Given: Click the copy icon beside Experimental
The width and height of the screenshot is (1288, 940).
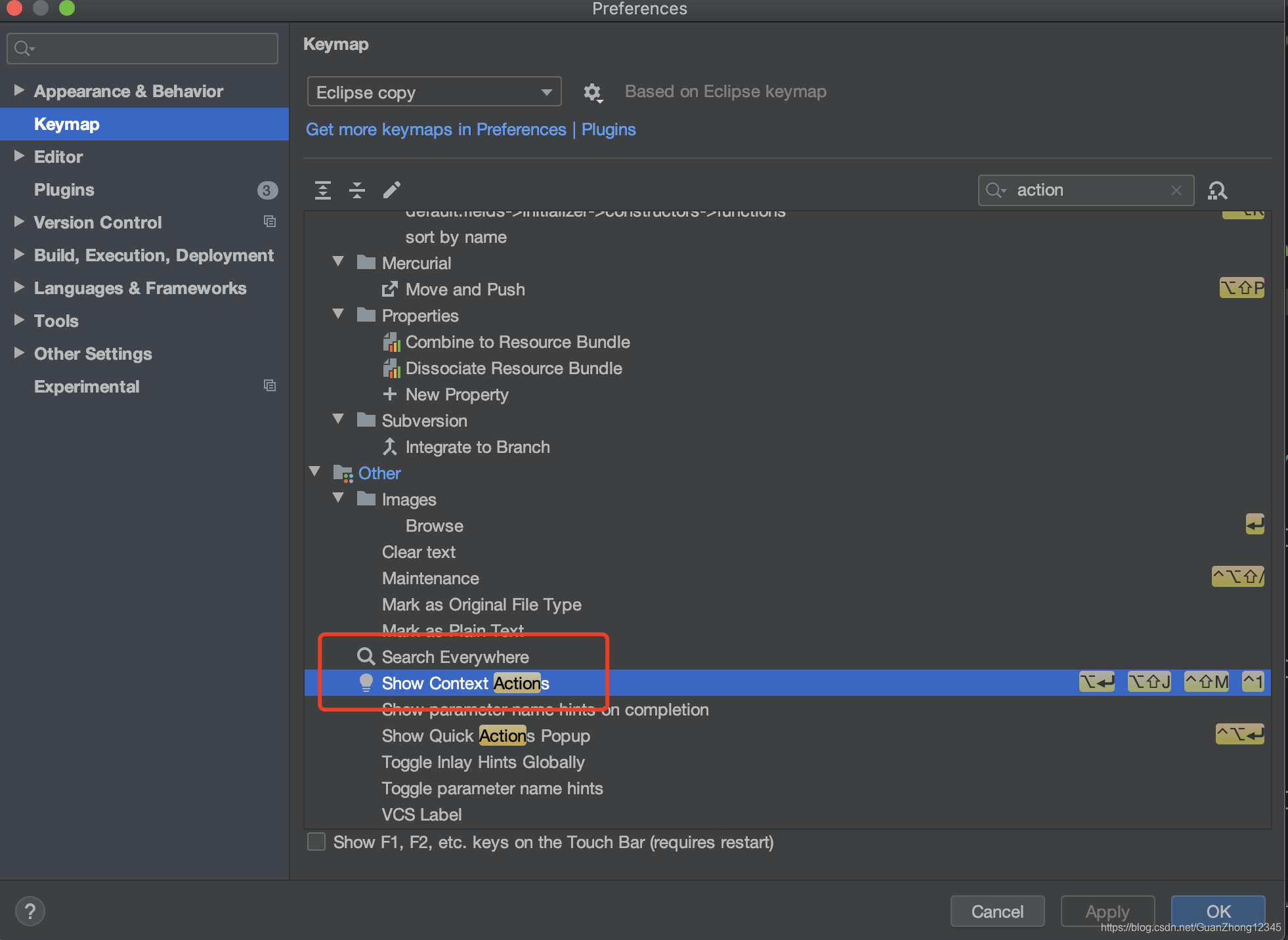Looking at the screenshot, I should point(270,385).
